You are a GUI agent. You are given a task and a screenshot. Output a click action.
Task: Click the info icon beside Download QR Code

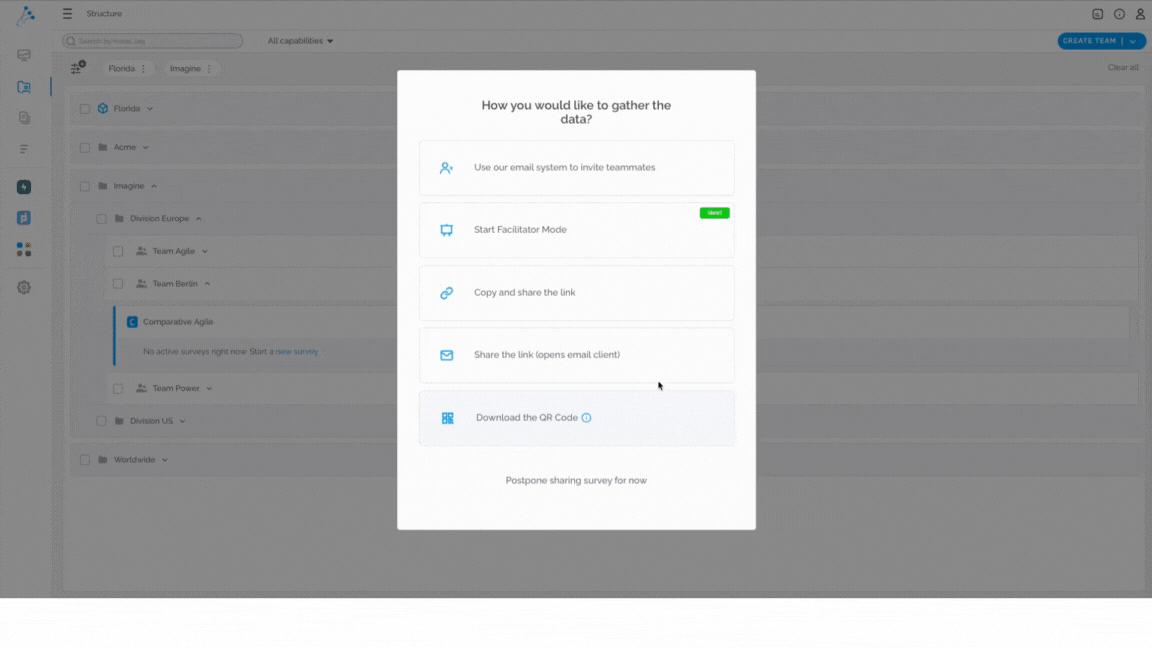tap(586, 417)
